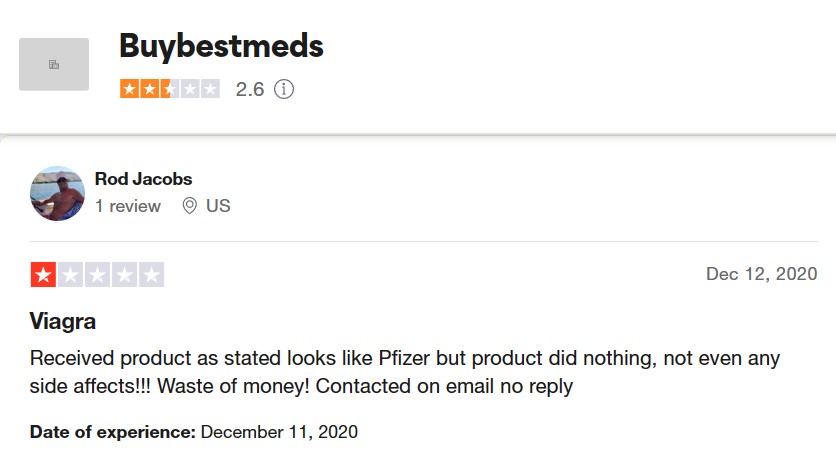Click the 2.6 TrustScore number
Screen dimensions: 836x453
click(249, 89)
